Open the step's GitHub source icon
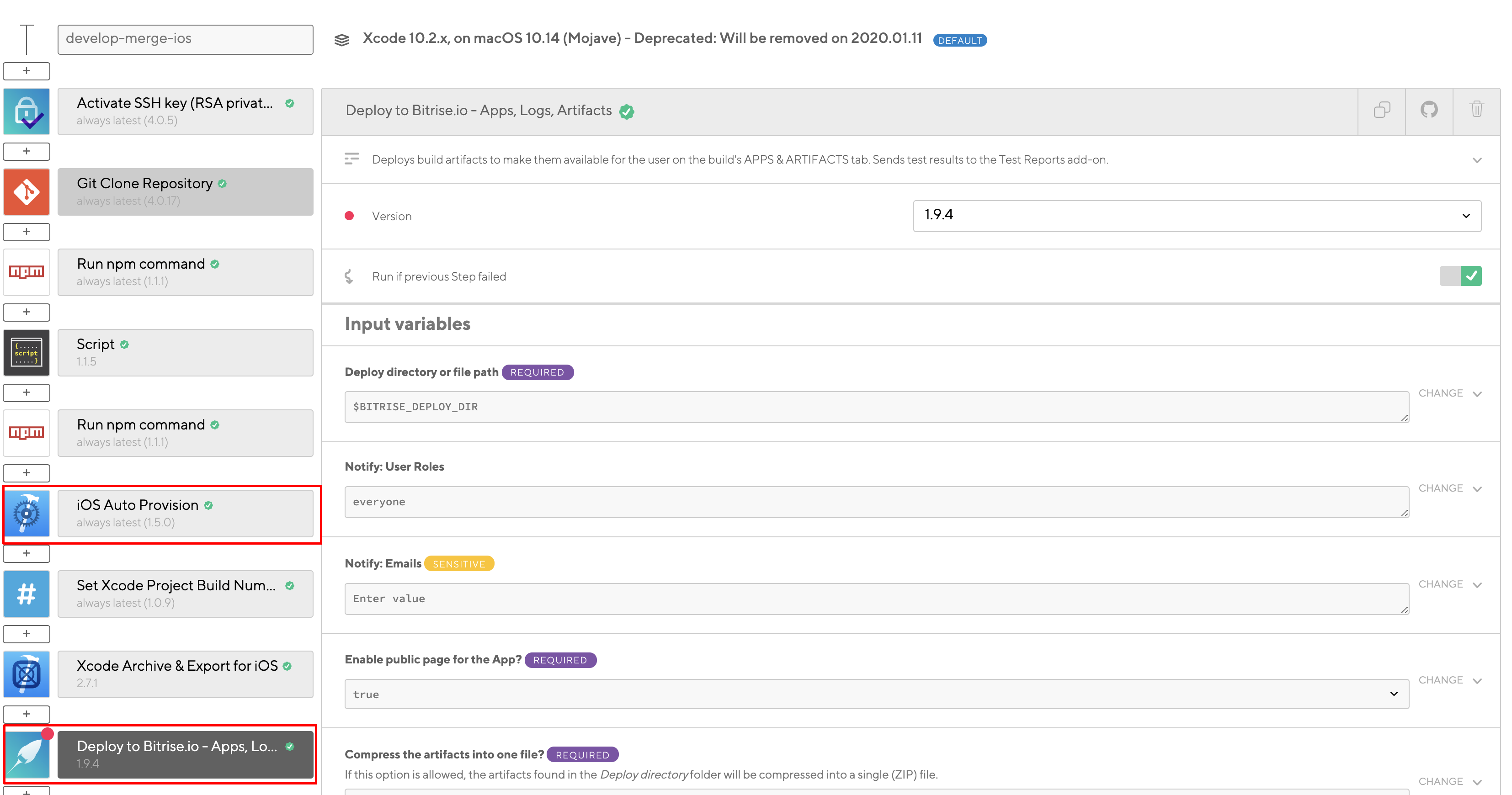 tap(1429, 110)
